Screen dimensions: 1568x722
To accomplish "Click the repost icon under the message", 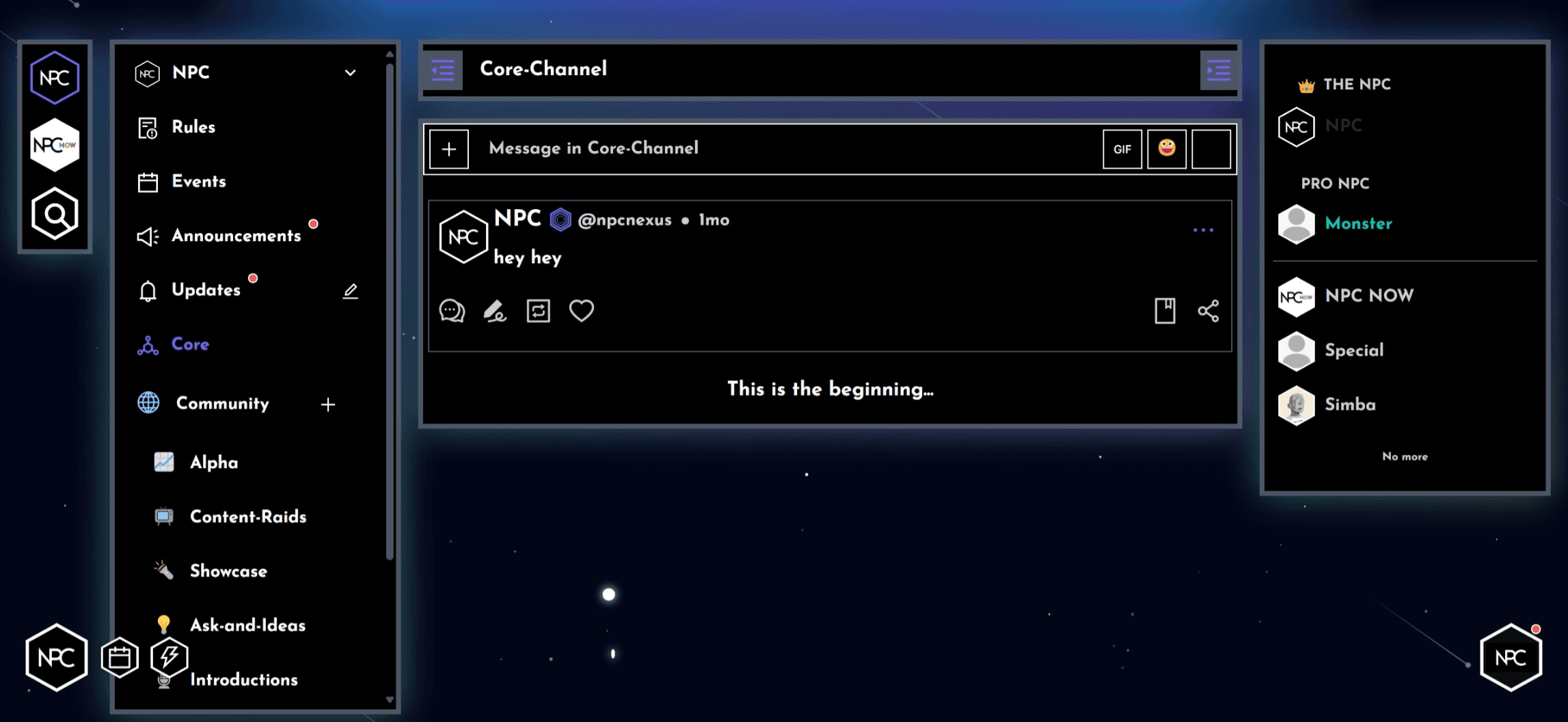I will point(538,311).
